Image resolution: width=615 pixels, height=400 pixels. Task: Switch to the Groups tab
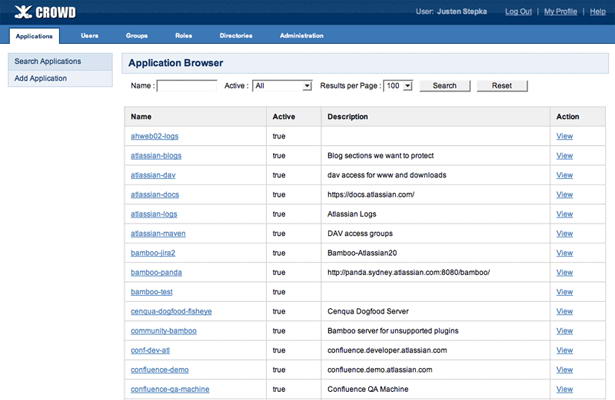pyautogui.click(x=137, y=36)
